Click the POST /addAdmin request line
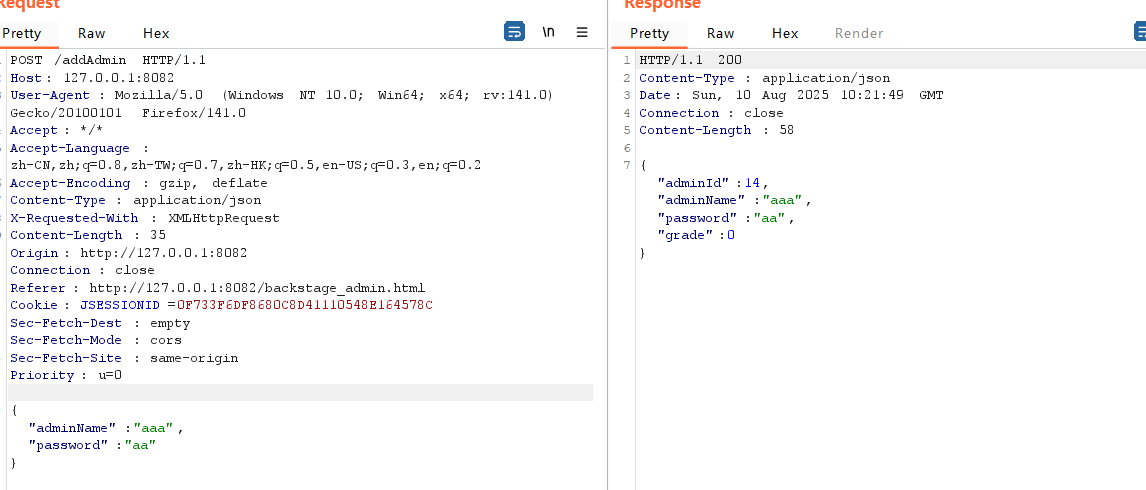 pyautogui.click(x=107, y=60)
